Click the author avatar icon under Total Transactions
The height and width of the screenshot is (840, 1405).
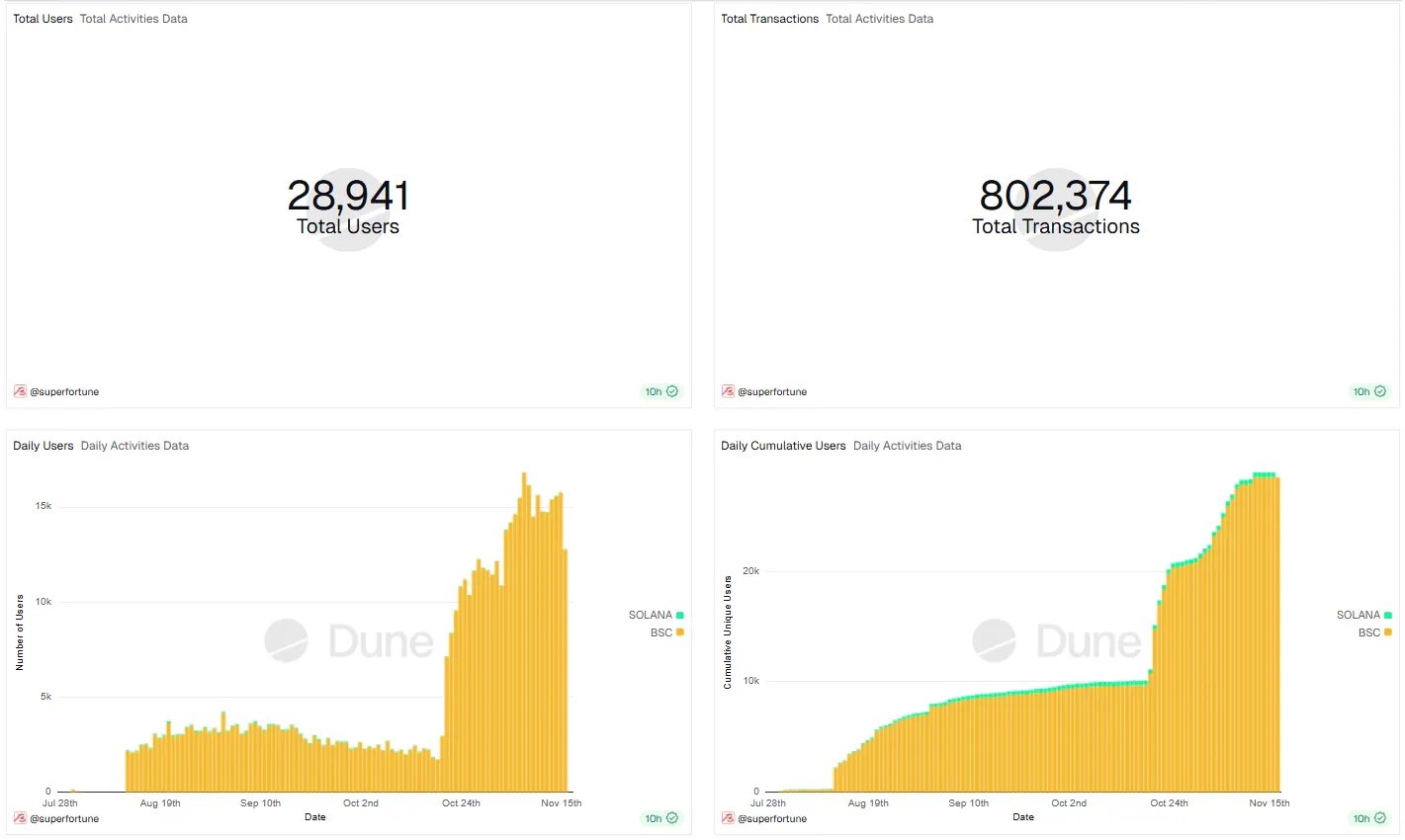pos(728,391)
